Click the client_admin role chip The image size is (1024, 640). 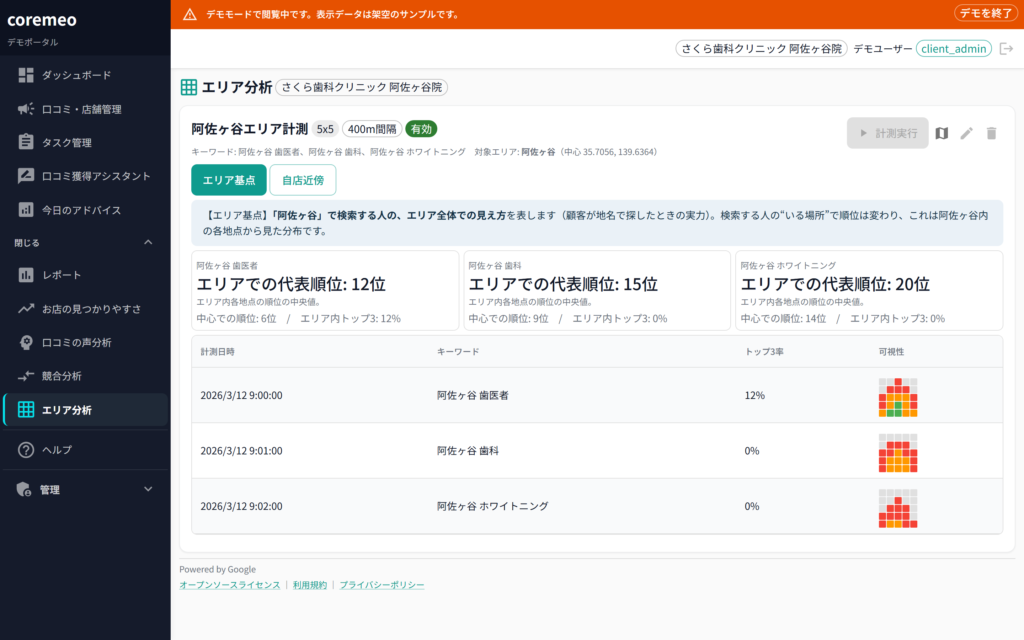(953, 48)
